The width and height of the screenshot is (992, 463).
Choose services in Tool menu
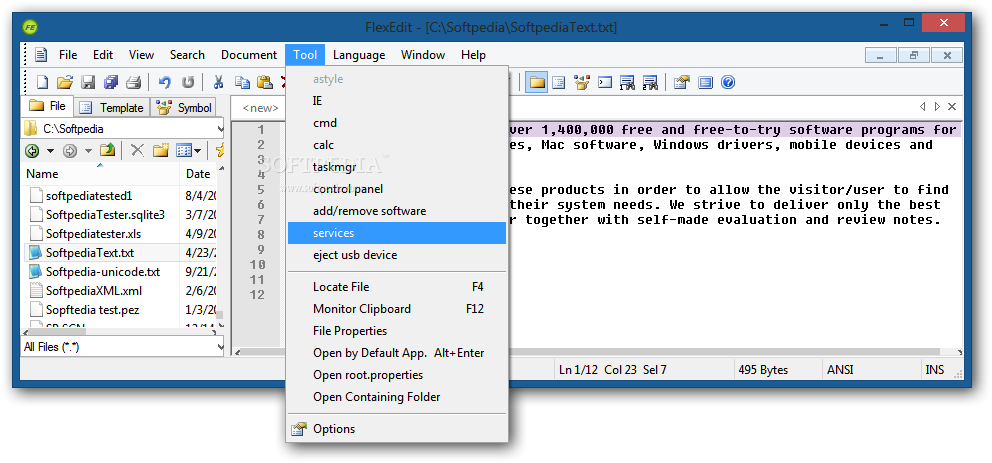[397, 233]
